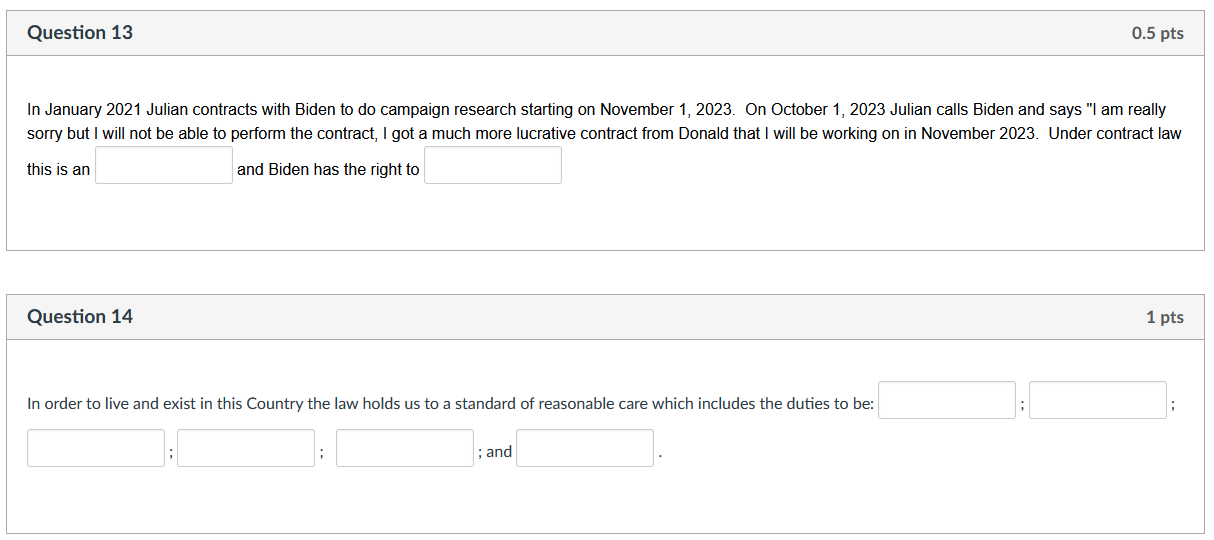This screenshot has width=1214, height=540.
Task: Click the "In January 2021" opening words
Action: click(x=78, y=109)
